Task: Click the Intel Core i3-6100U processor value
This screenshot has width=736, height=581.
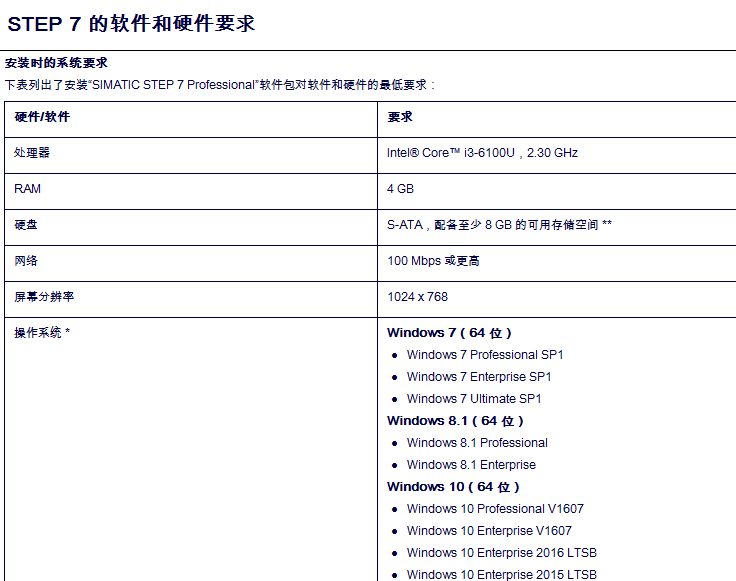Action: [x=482, y=153]
